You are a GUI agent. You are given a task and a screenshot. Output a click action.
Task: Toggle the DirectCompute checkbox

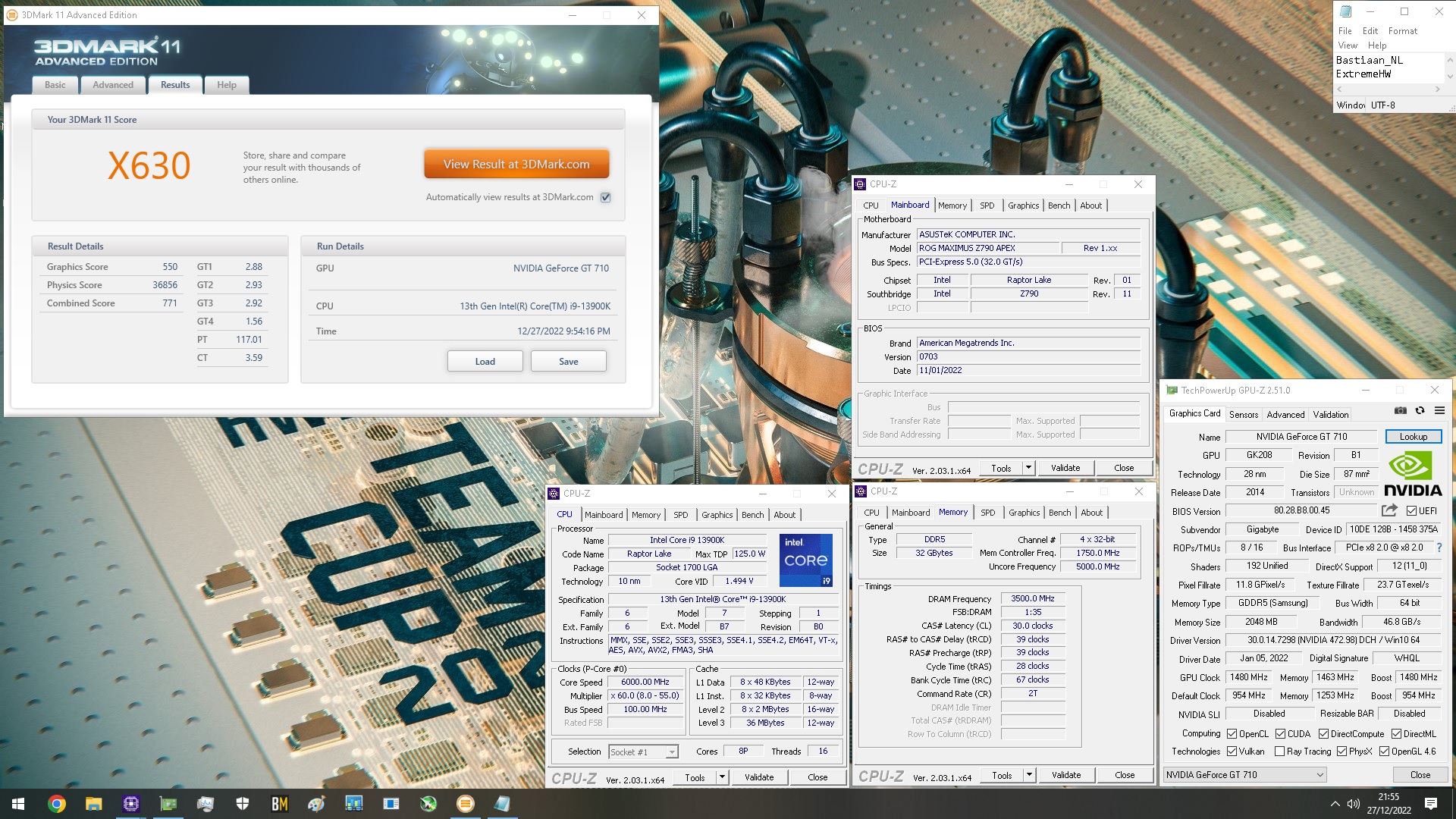pyautogui.click(x=1323, y=734)
